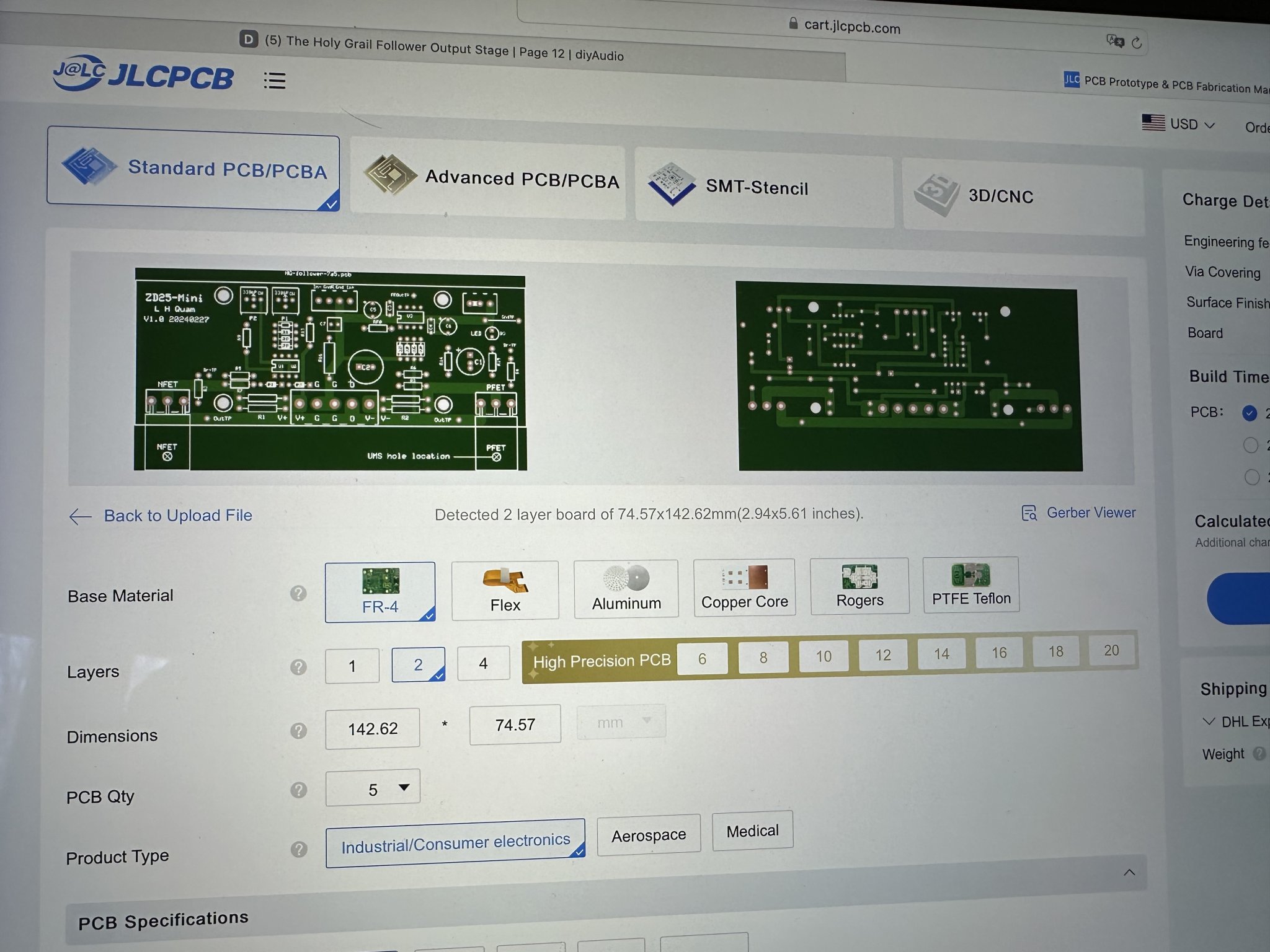Click the US flag currency icon
The image size is (1270, 952).
point(1153,122)
